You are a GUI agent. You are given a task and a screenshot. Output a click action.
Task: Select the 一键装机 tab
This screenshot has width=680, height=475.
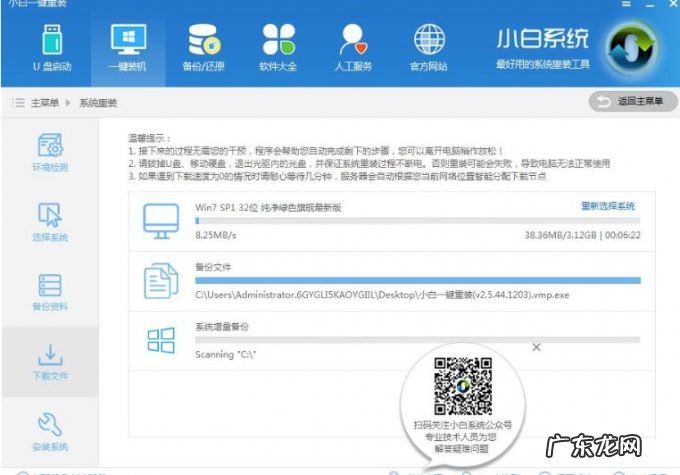[x=128, y=47]
